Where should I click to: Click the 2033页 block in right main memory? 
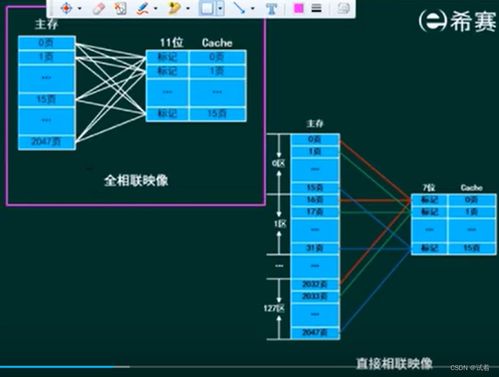tap(315, 296)
